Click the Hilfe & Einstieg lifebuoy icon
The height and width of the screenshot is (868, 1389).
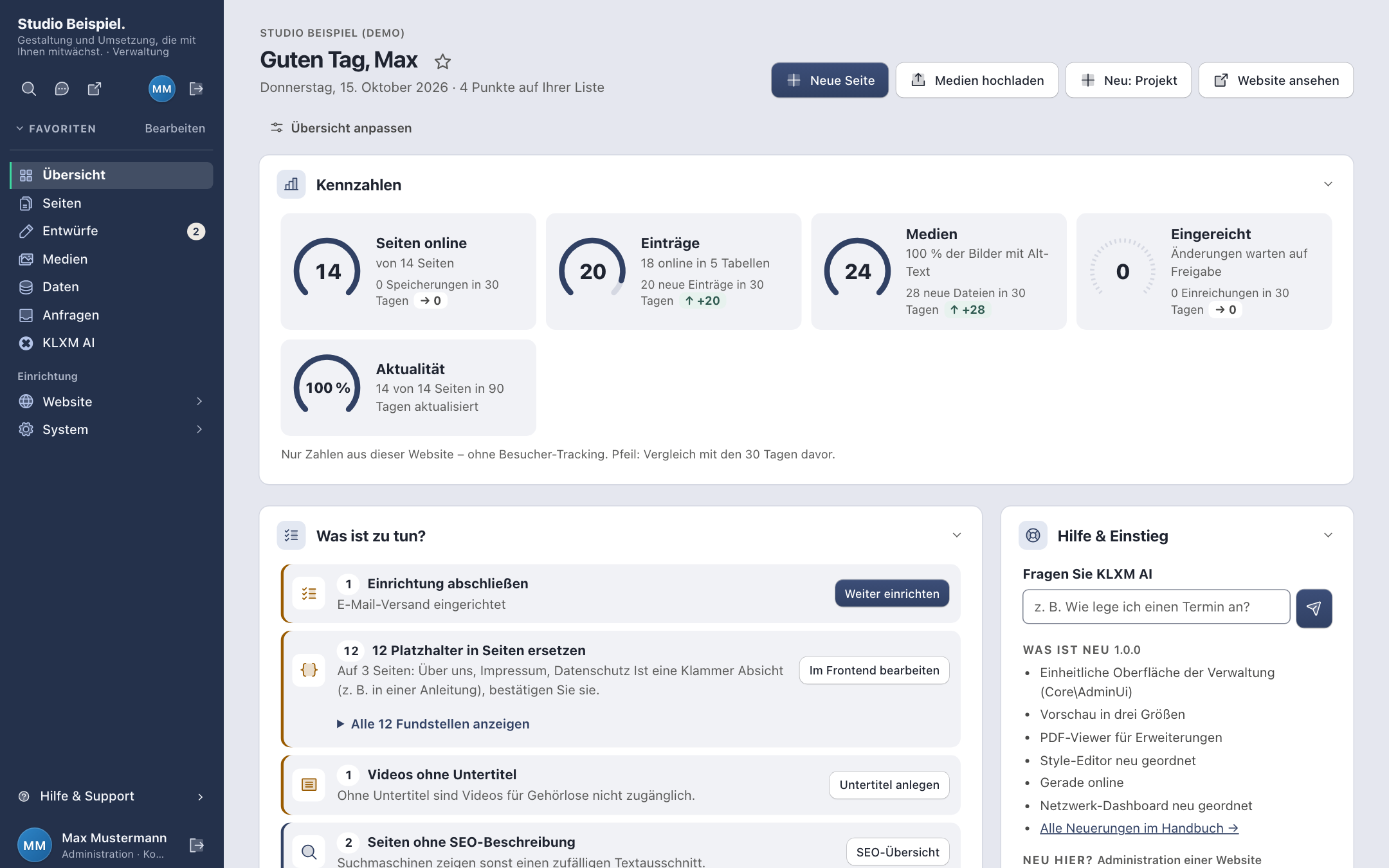coord(1033,536)
